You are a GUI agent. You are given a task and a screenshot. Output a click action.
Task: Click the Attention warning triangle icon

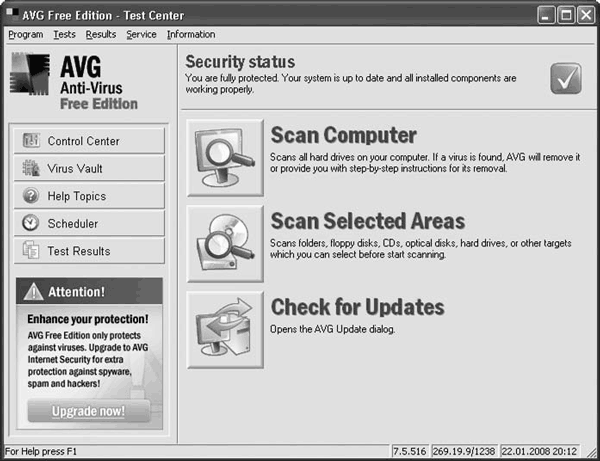tap(34, 292)
